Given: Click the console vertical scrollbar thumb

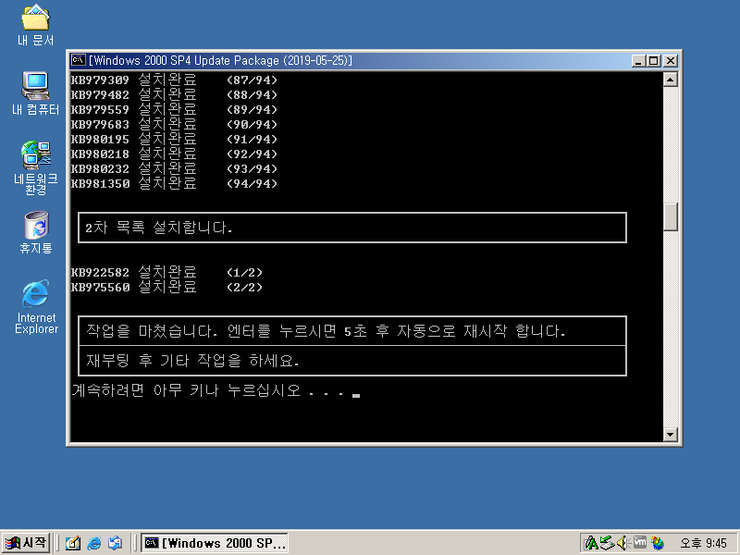Looking at the screenshot, I should click(x=670, y=217).
